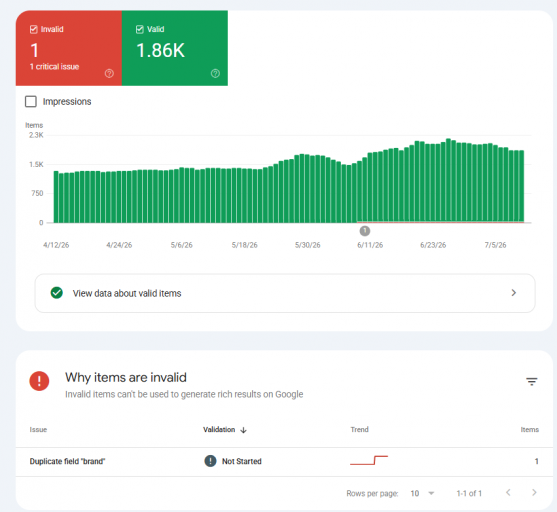Go to the next page arrow

tap(534, 492)
